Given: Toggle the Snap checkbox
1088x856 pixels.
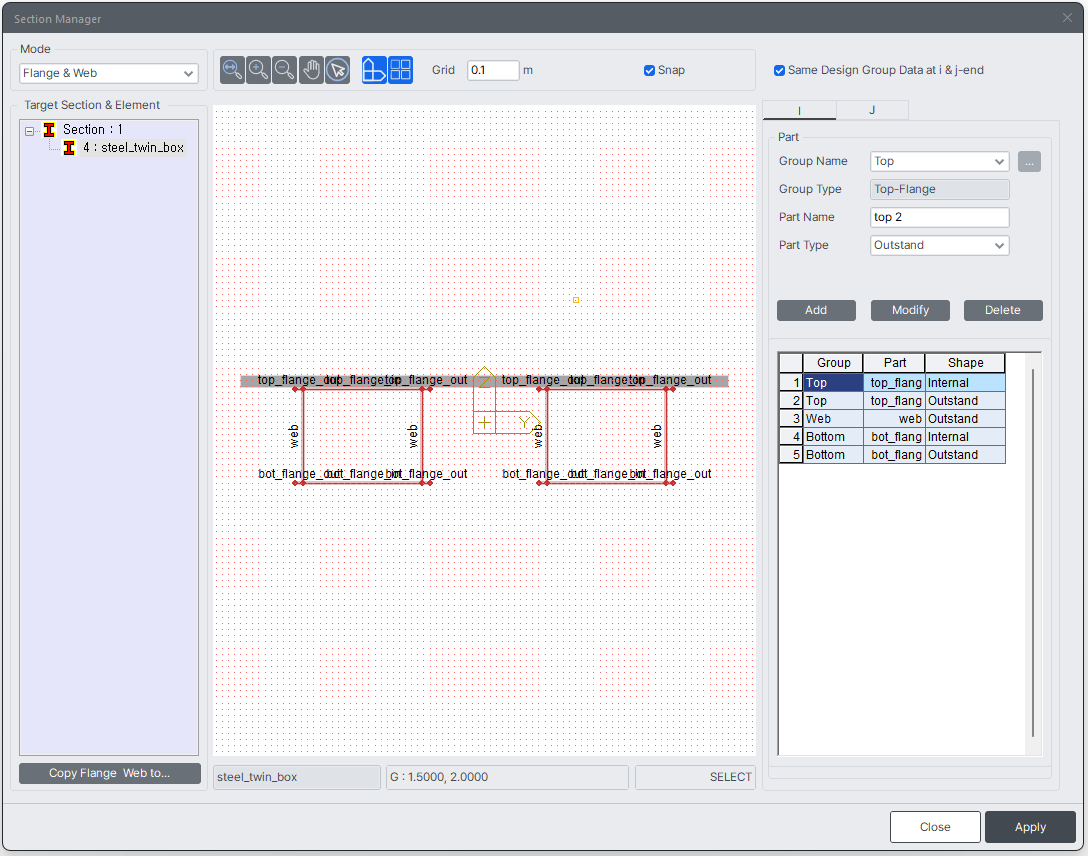Looking at the screenshot, I should click(649, 70).
